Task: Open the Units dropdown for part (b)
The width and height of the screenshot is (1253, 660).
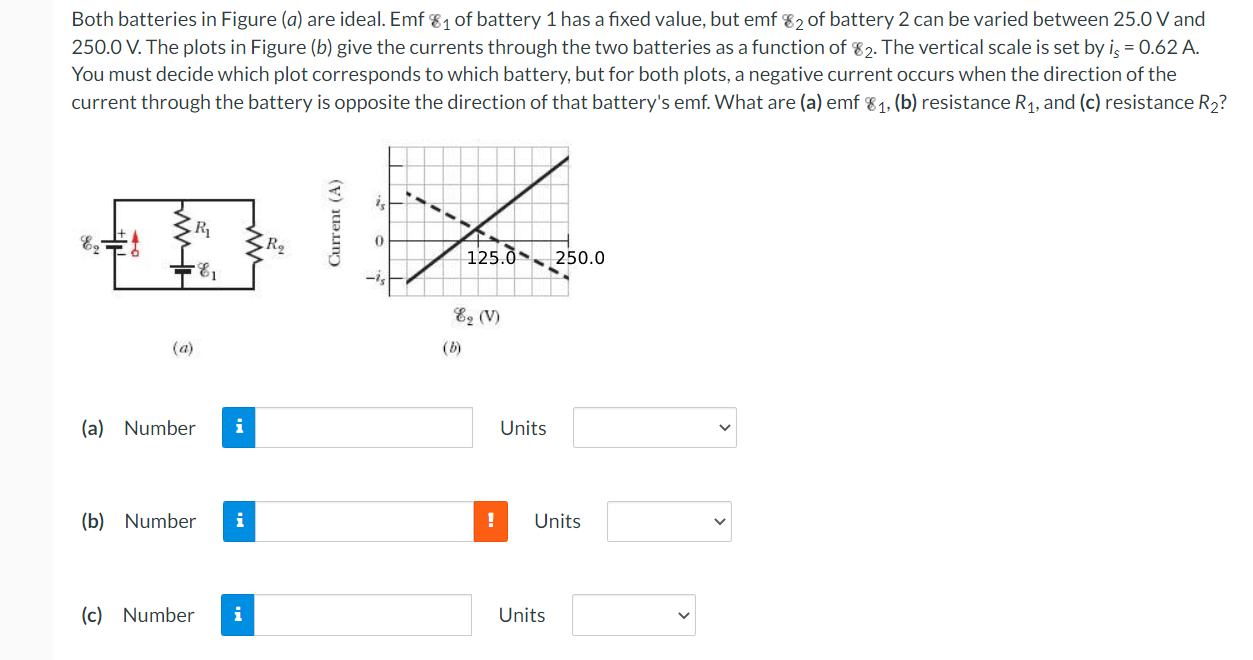Action: tap(668, 521)
